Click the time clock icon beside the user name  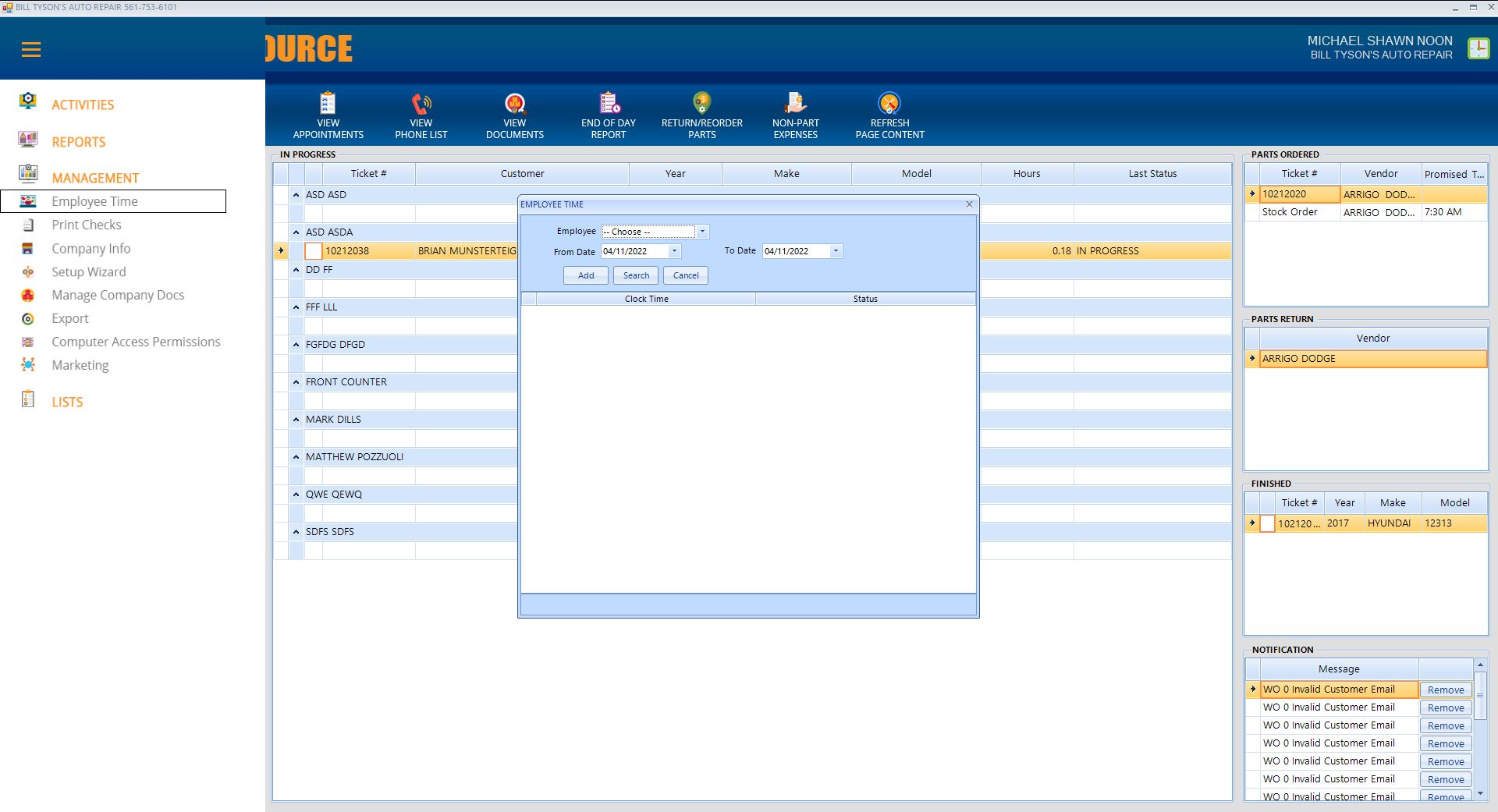[x=1478, y=48]
